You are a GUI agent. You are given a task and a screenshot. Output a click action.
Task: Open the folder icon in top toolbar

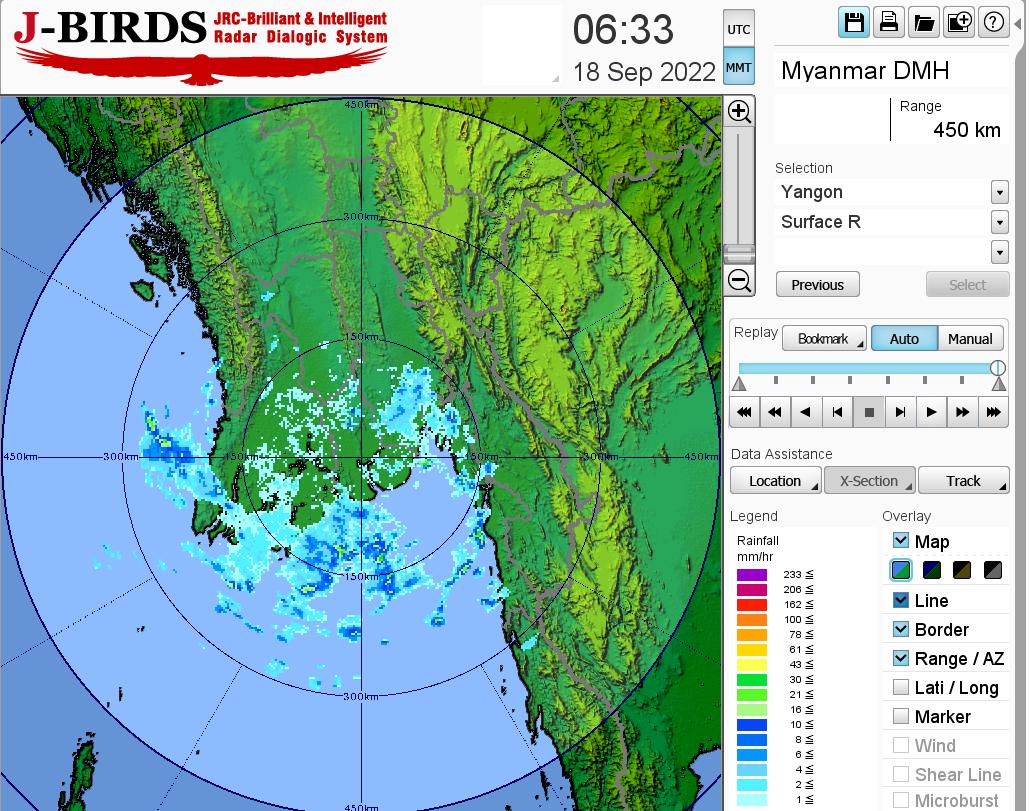(923, 23)
